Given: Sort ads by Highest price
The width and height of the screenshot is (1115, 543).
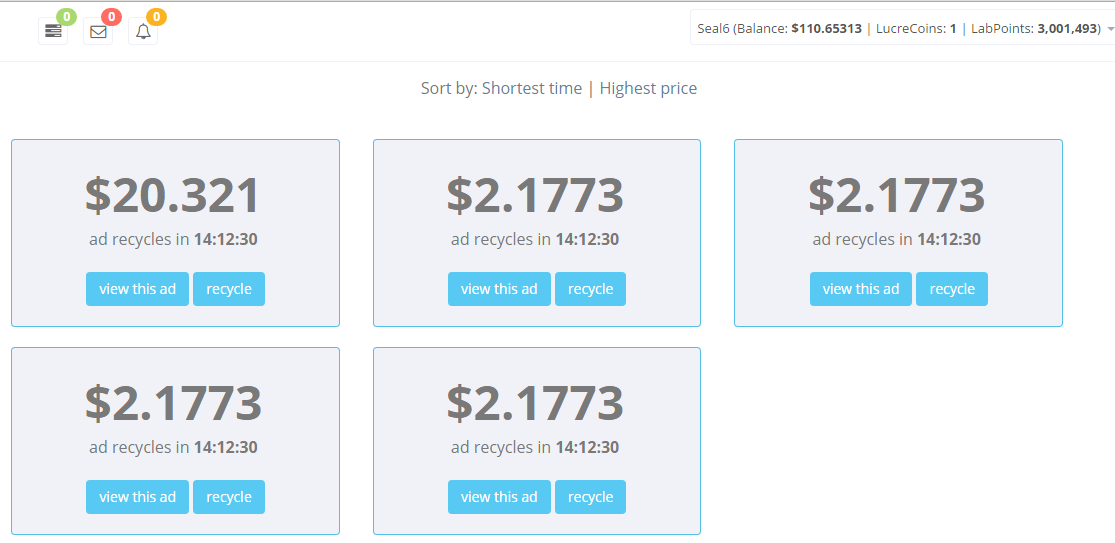Looking at the screenshot, I should pyautogui.click(x=648, y=88).
